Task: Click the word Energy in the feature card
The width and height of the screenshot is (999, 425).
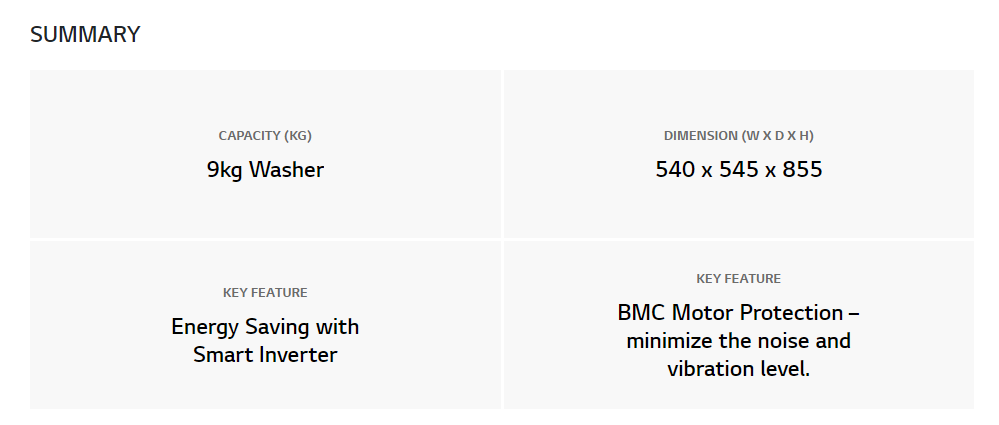Action: (199, 328)
